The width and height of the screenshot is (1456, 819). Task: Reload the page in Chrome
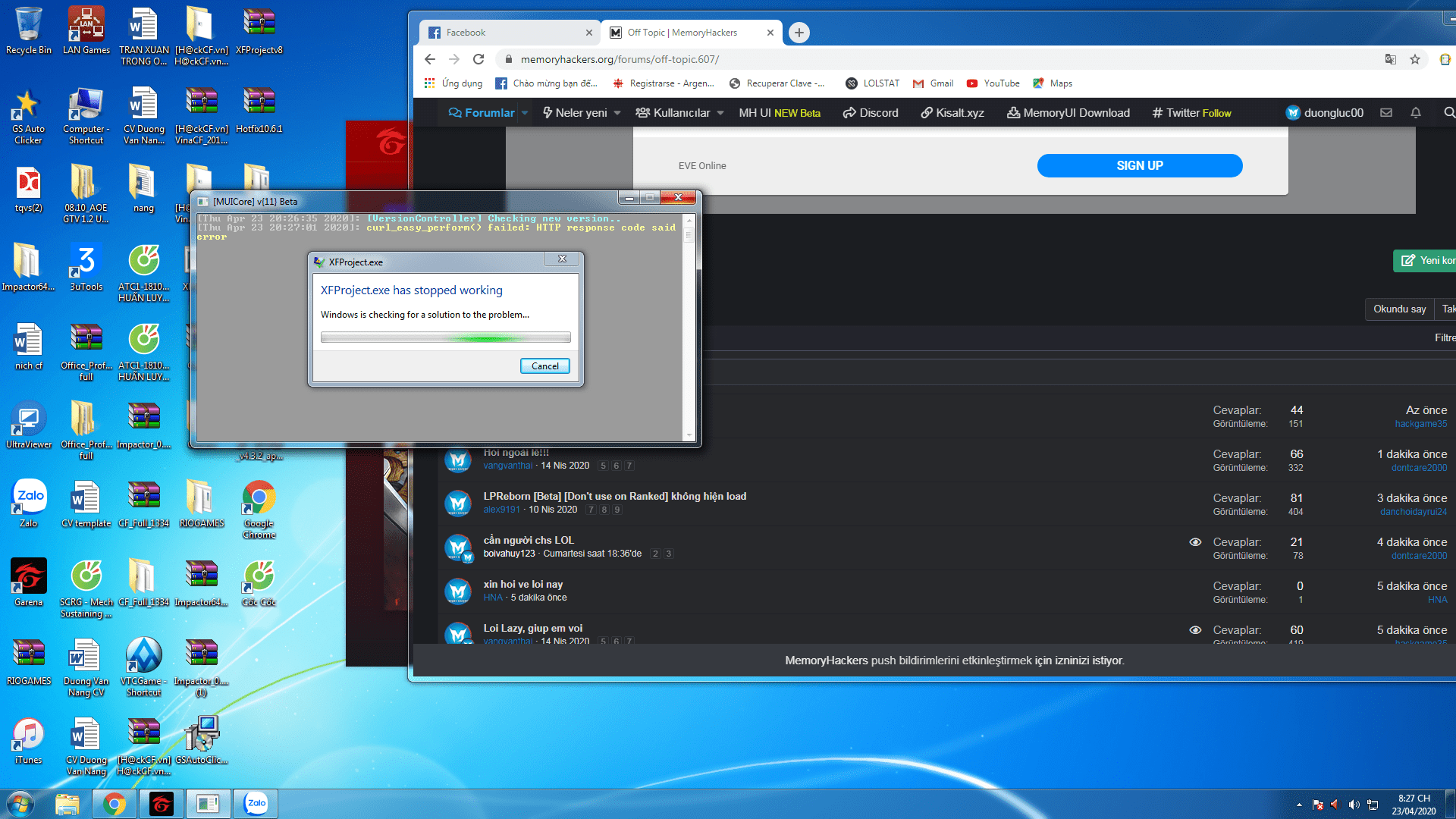[x=479, y=59]
